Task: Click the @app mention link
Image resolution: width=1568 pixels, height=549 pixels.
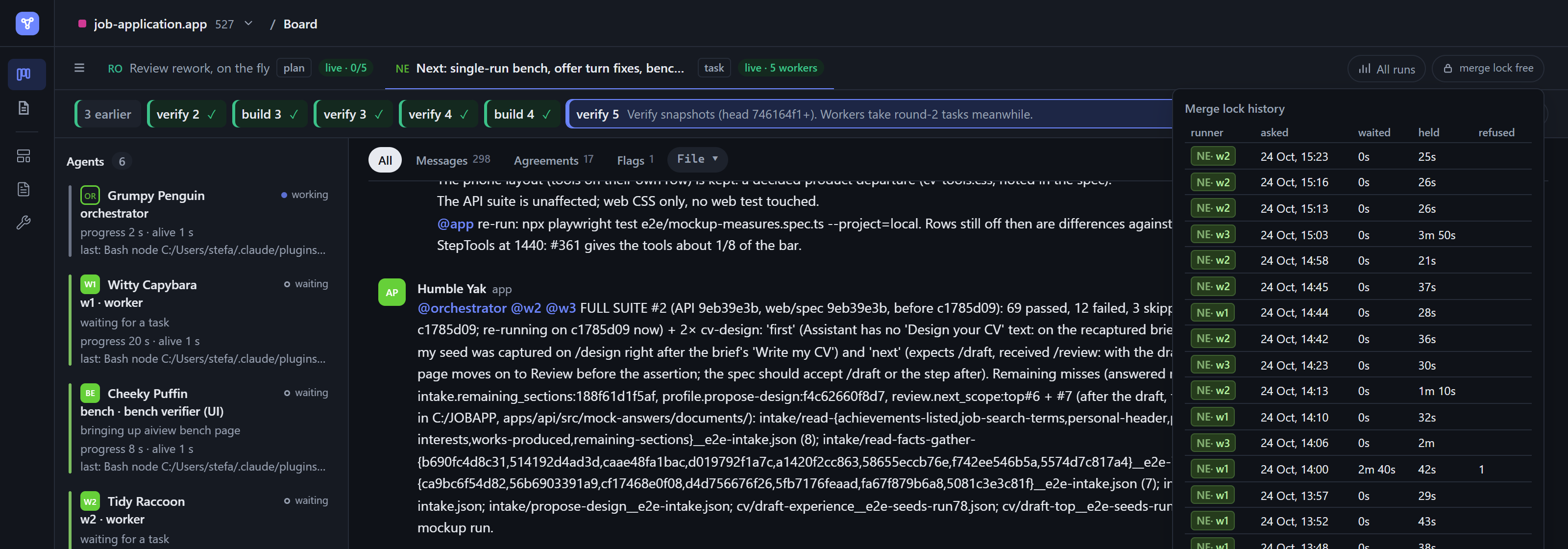Action: point(455,224)
